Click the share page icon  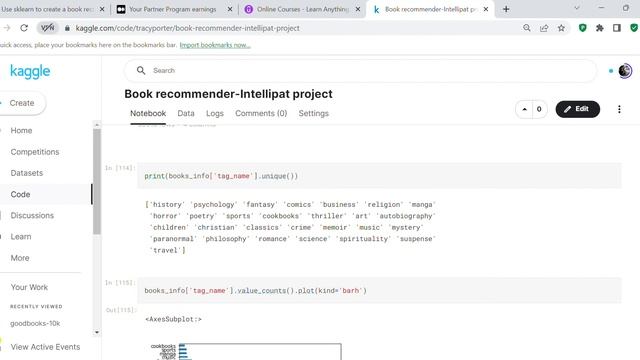(544, 28)
